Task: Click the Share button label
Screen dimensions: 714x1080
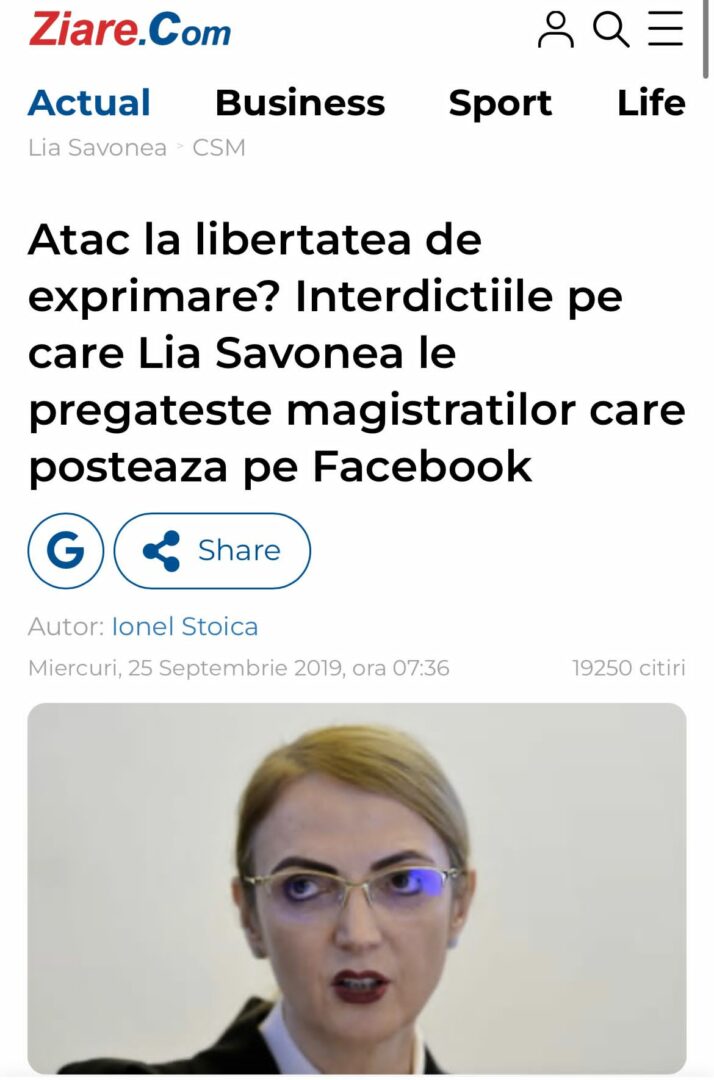Action: (x=239, y=550)
